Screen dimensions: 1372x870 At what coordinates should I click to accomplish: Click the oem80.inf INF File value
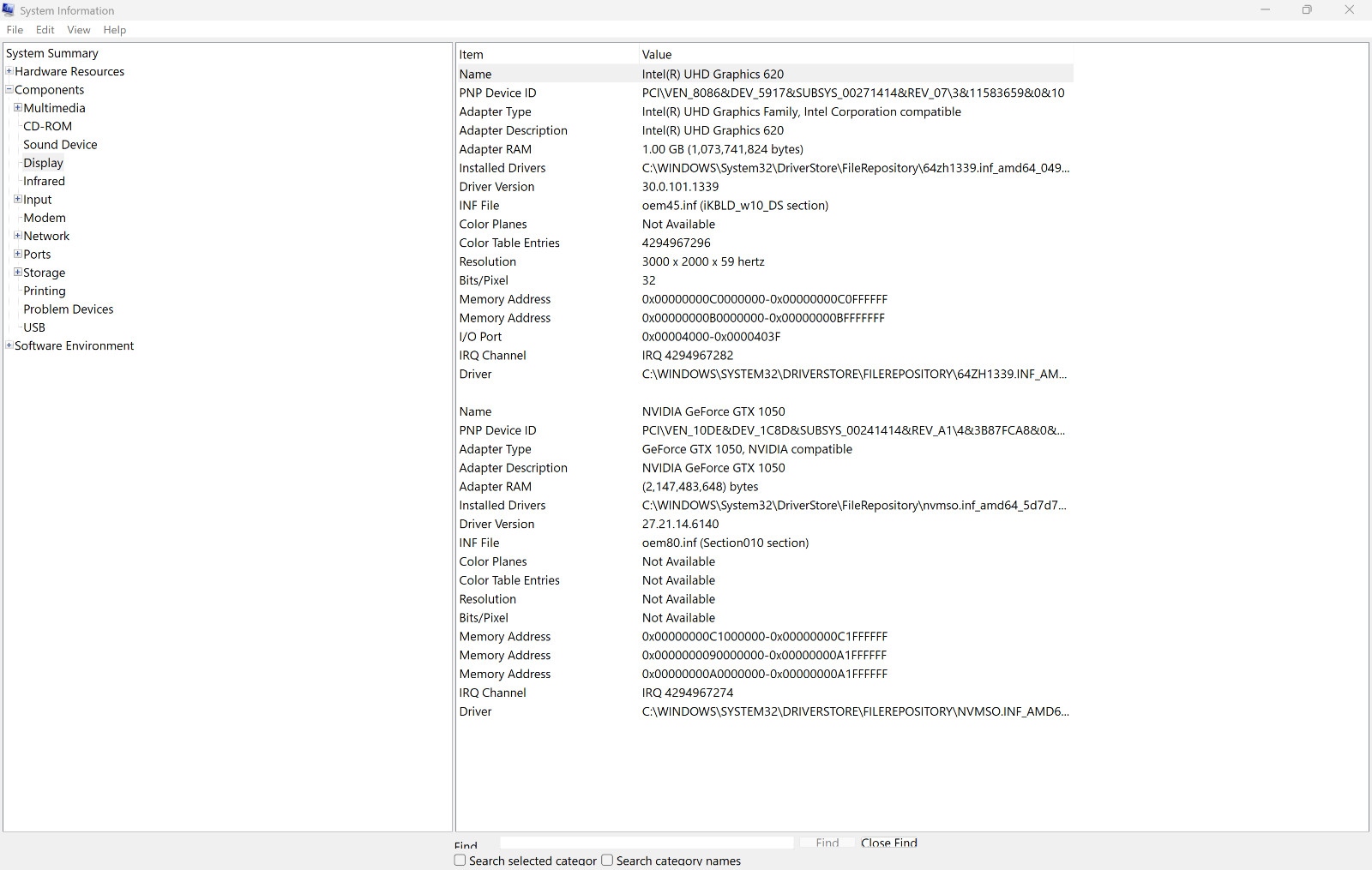[x=725, y=543]
